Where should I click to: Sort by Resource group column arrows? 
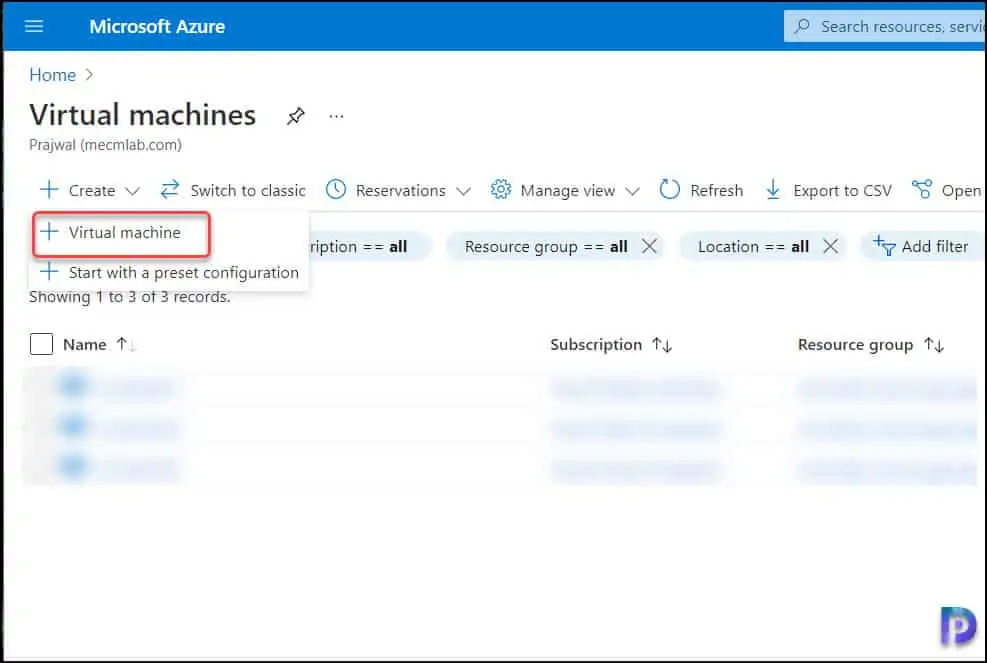pyautogui.click(x=933, y=344)
